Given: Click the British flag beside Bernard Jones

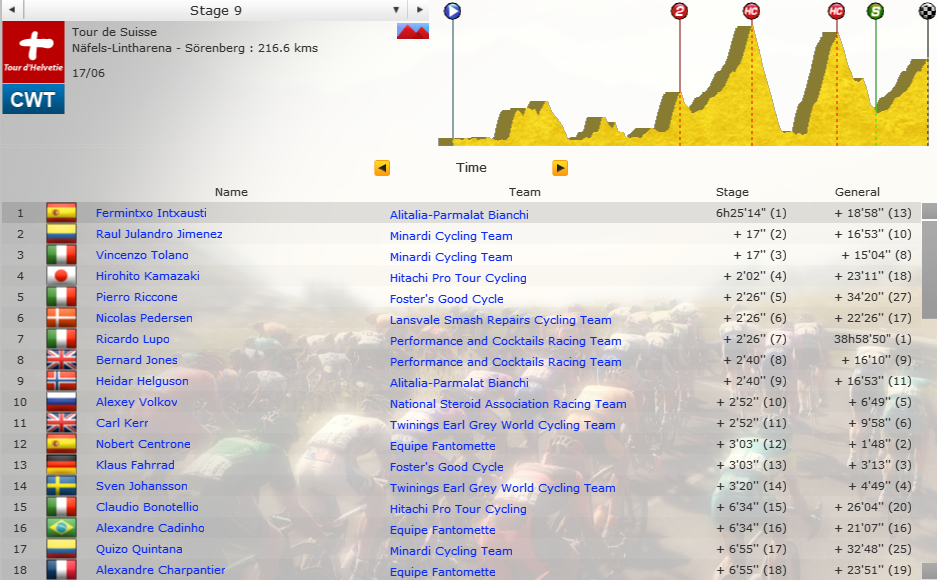Looking at the screenshot, I should tap(62, 360).
